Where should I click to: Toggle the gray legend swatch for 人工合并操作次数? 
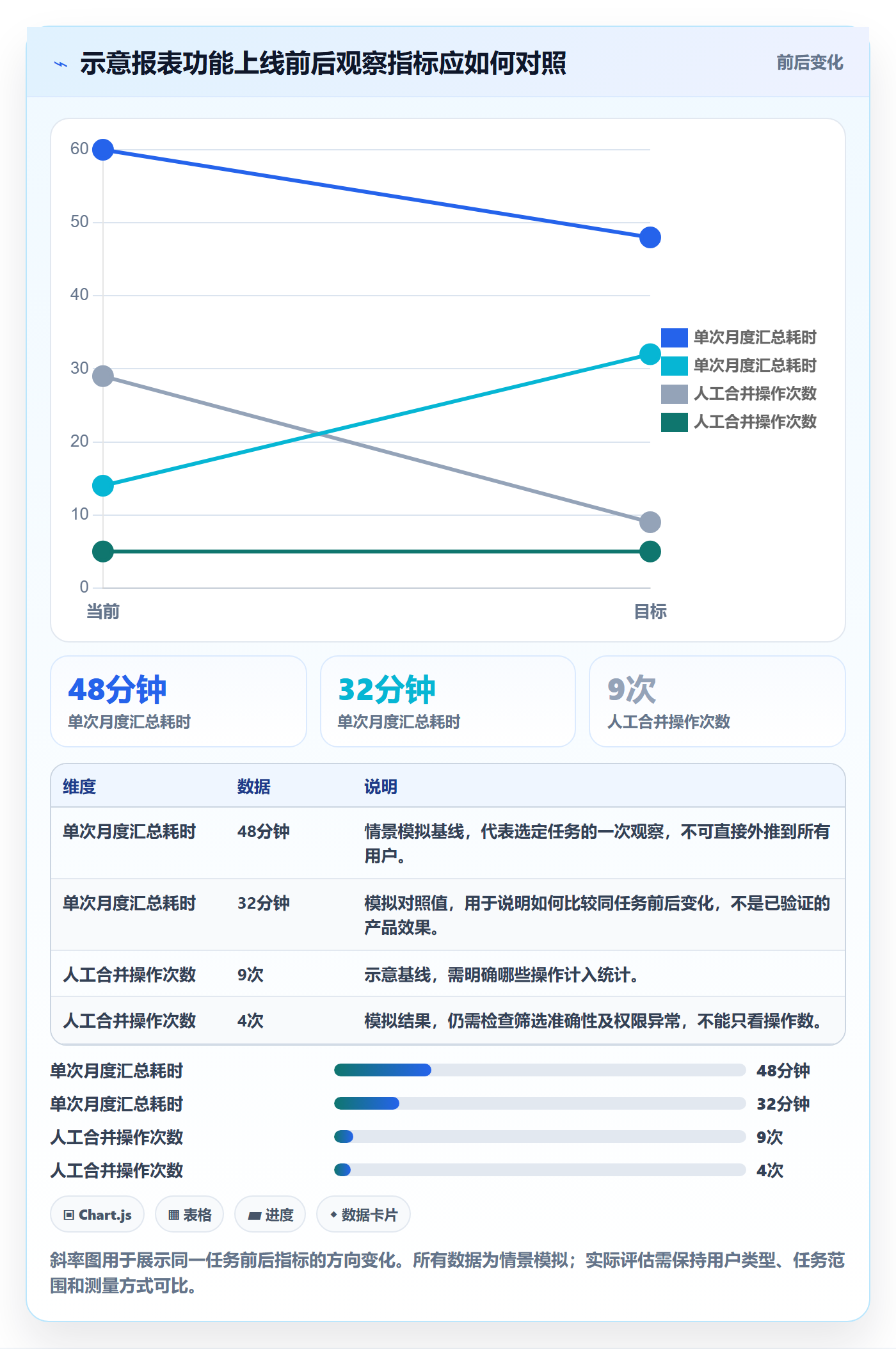click(675, 394)
